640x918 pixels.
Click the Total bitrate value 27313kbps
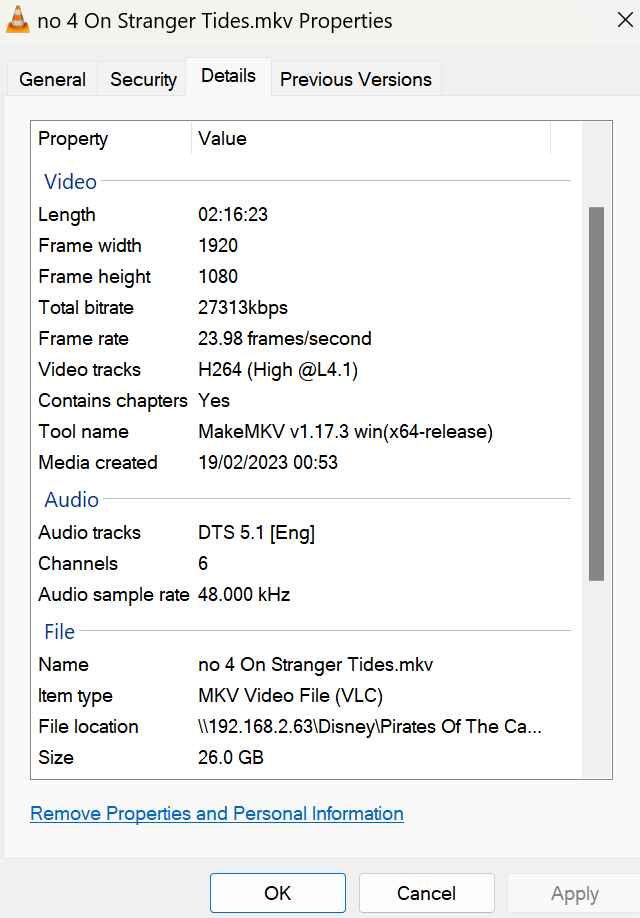tap(243, 308)
